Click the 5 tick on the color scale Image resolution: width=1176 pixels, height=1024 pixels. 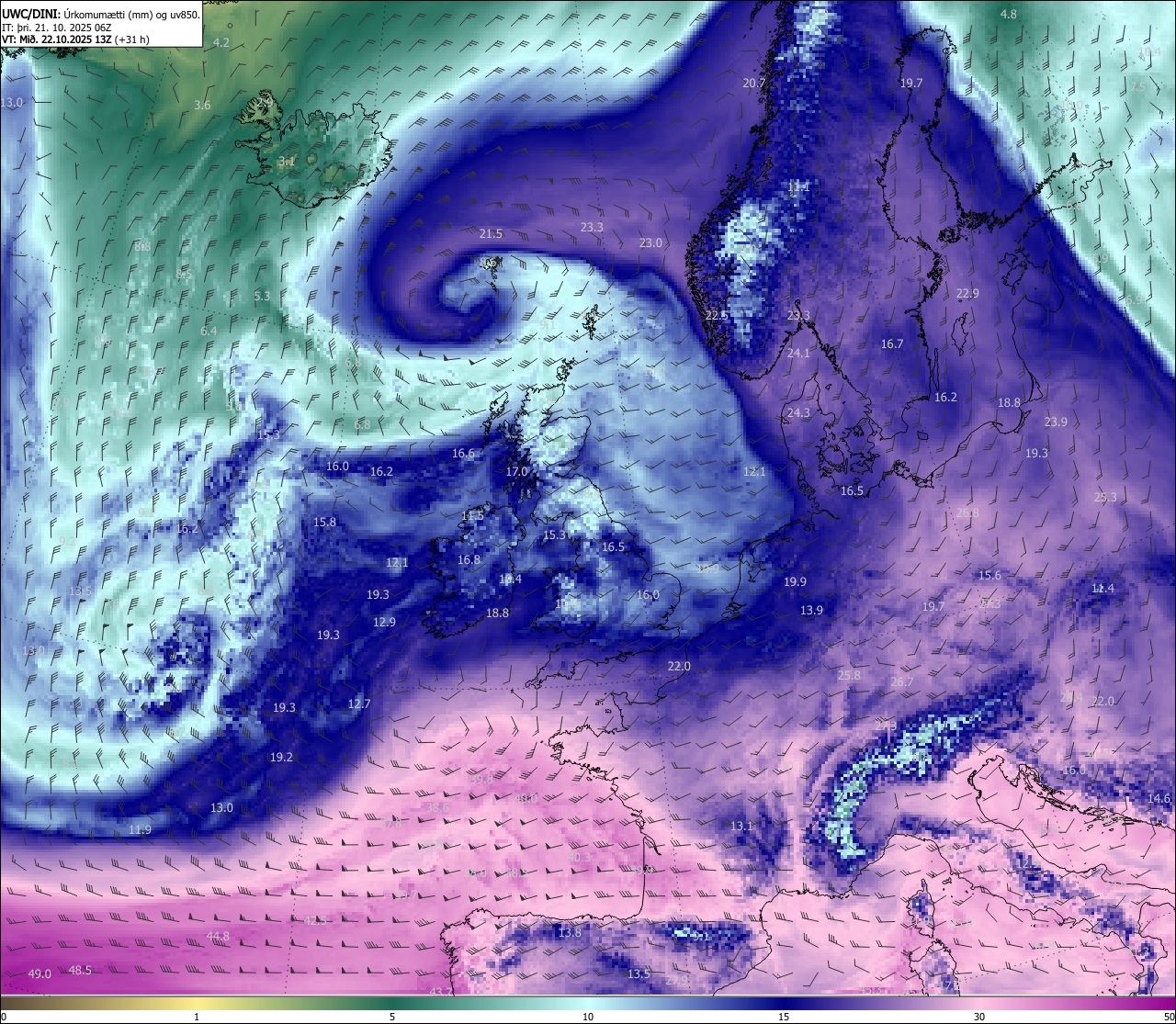pyautogui.click(x=392, y=1016)
